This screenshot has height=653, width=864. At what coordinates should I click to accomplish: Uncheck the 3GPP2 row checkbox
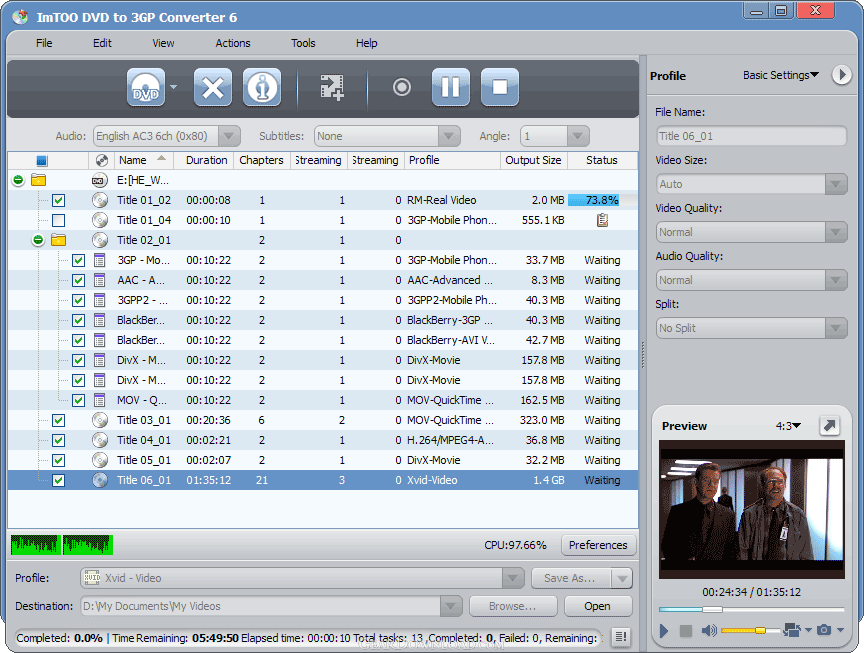coord(78,300)
